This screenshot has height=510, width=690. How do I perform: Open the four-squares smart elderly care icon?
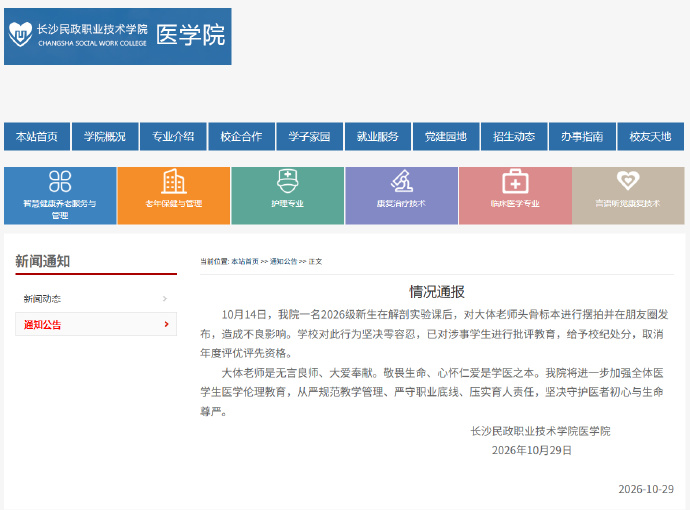(60, 181)
